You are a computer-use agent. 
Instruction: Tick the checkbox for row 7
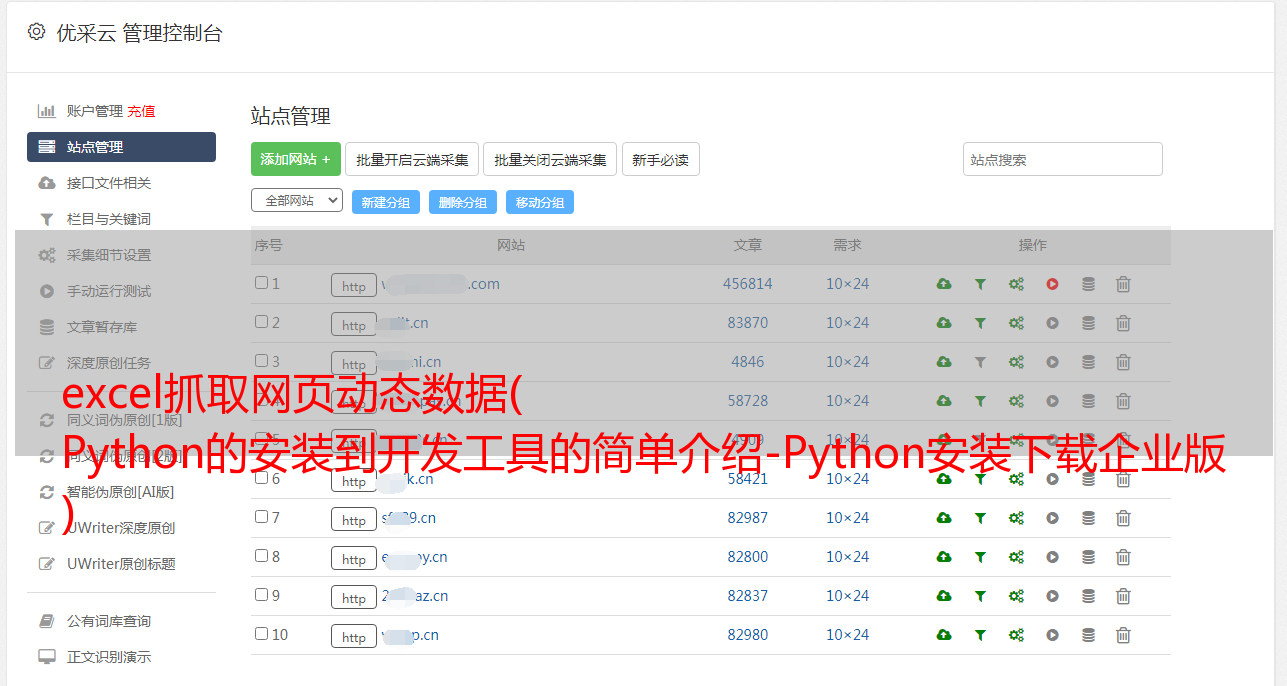tap(261, 517)
